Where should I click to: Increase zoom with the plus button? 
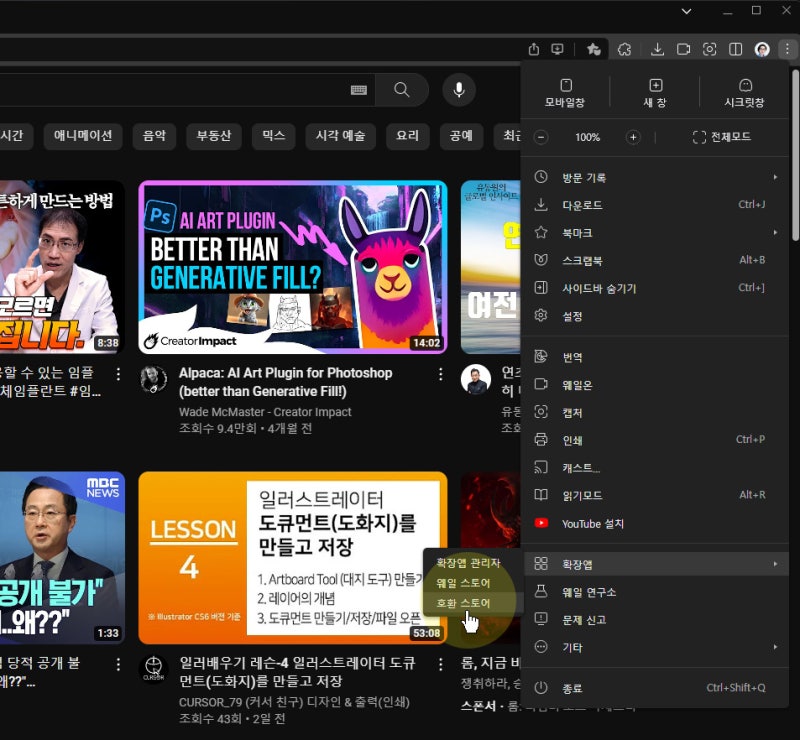pos(633,137)
